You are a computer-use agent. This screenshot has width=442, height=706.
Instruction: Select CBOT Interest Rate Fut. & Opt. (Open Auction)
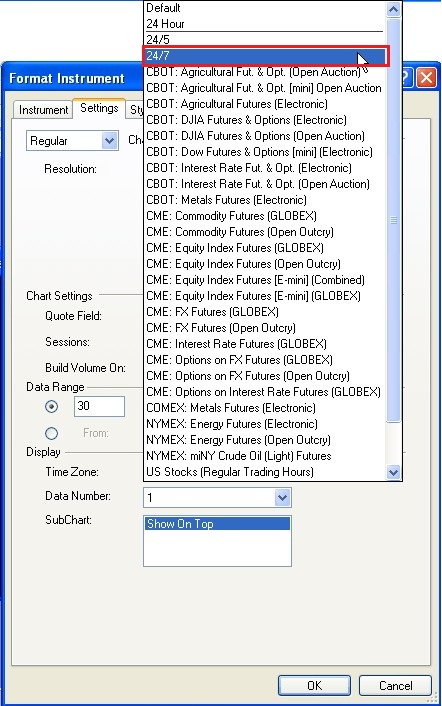pos(265,184)
